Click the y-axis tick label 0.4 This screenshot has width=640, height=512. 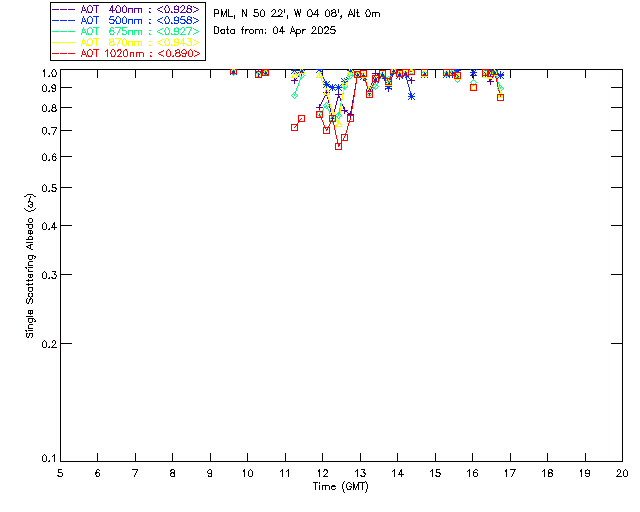coord(49,226)
